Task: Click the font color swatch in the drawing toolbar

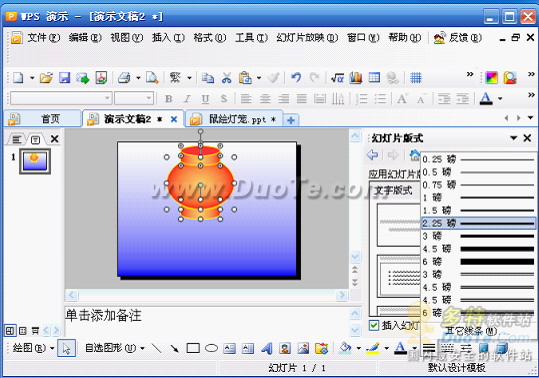Action: 400,348
